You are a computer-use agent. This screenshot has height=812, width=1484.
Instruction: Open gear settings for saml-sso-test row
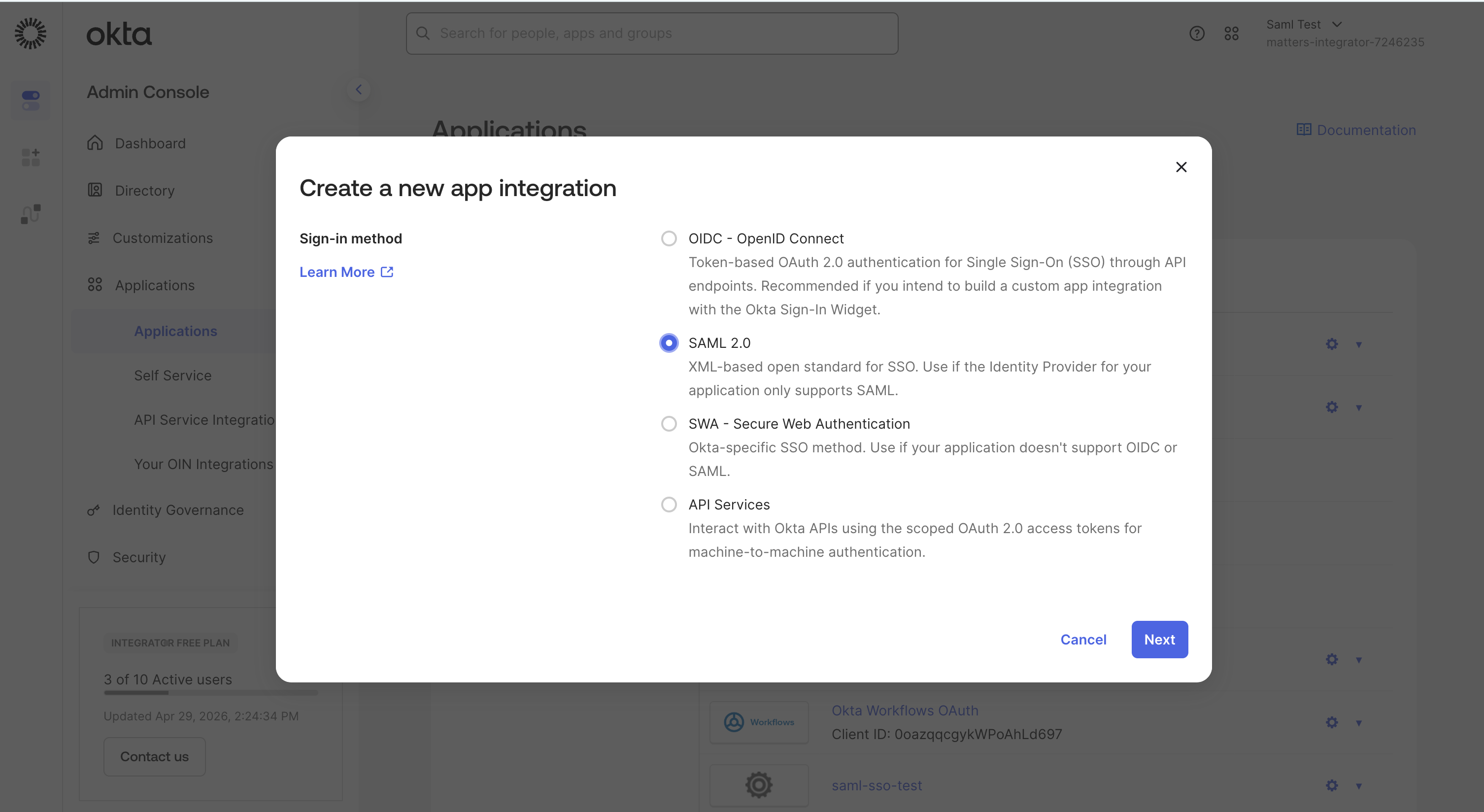1332,785
